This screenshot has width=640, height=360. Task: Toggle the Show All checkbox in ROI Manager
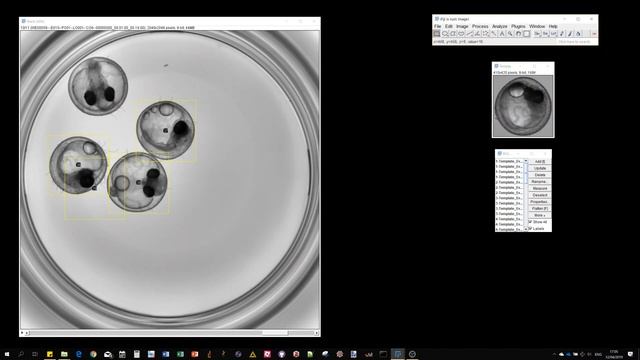click(x=530, y=222)
